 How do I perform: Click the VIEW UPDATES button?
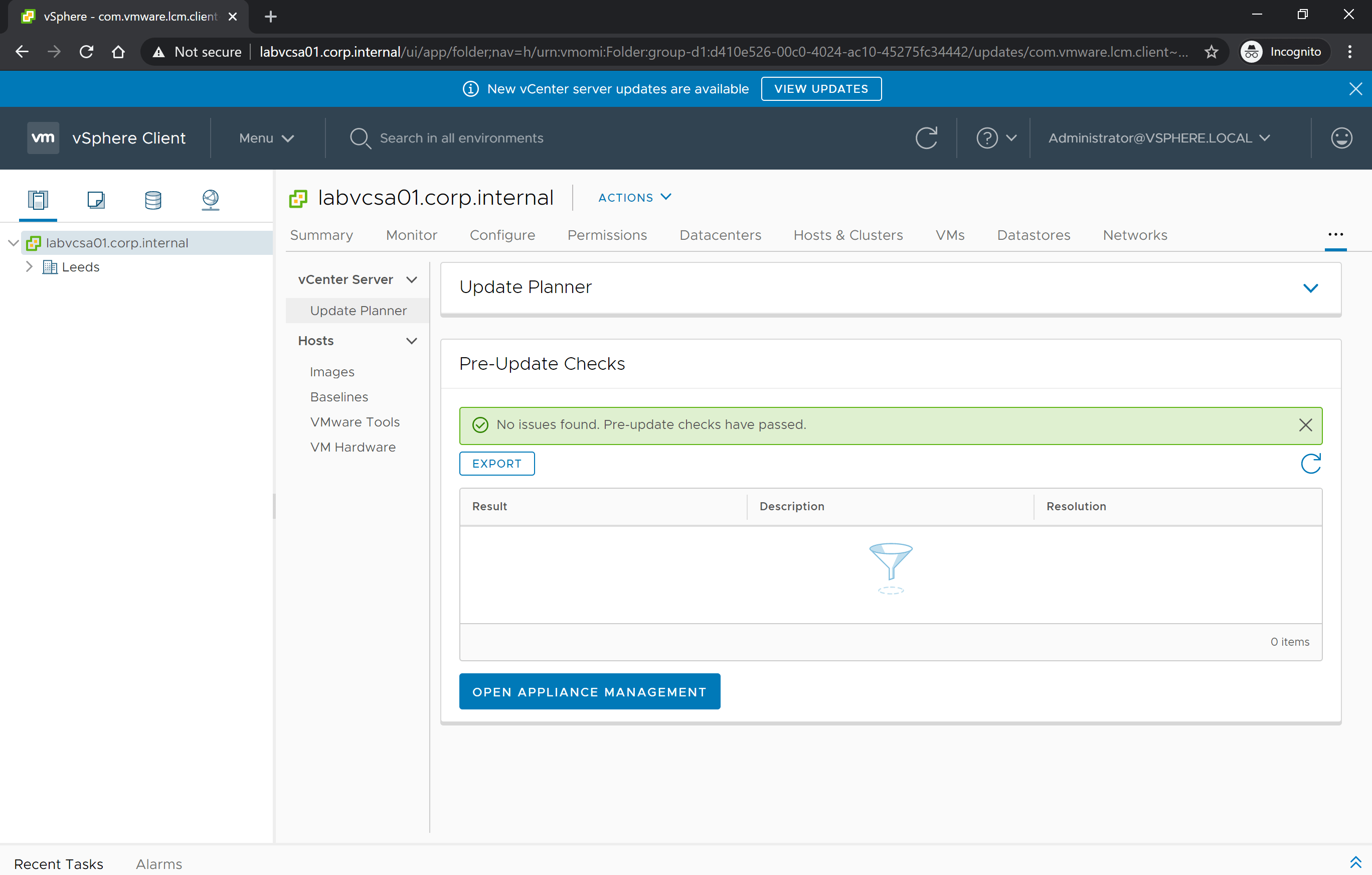click(821, 89)
